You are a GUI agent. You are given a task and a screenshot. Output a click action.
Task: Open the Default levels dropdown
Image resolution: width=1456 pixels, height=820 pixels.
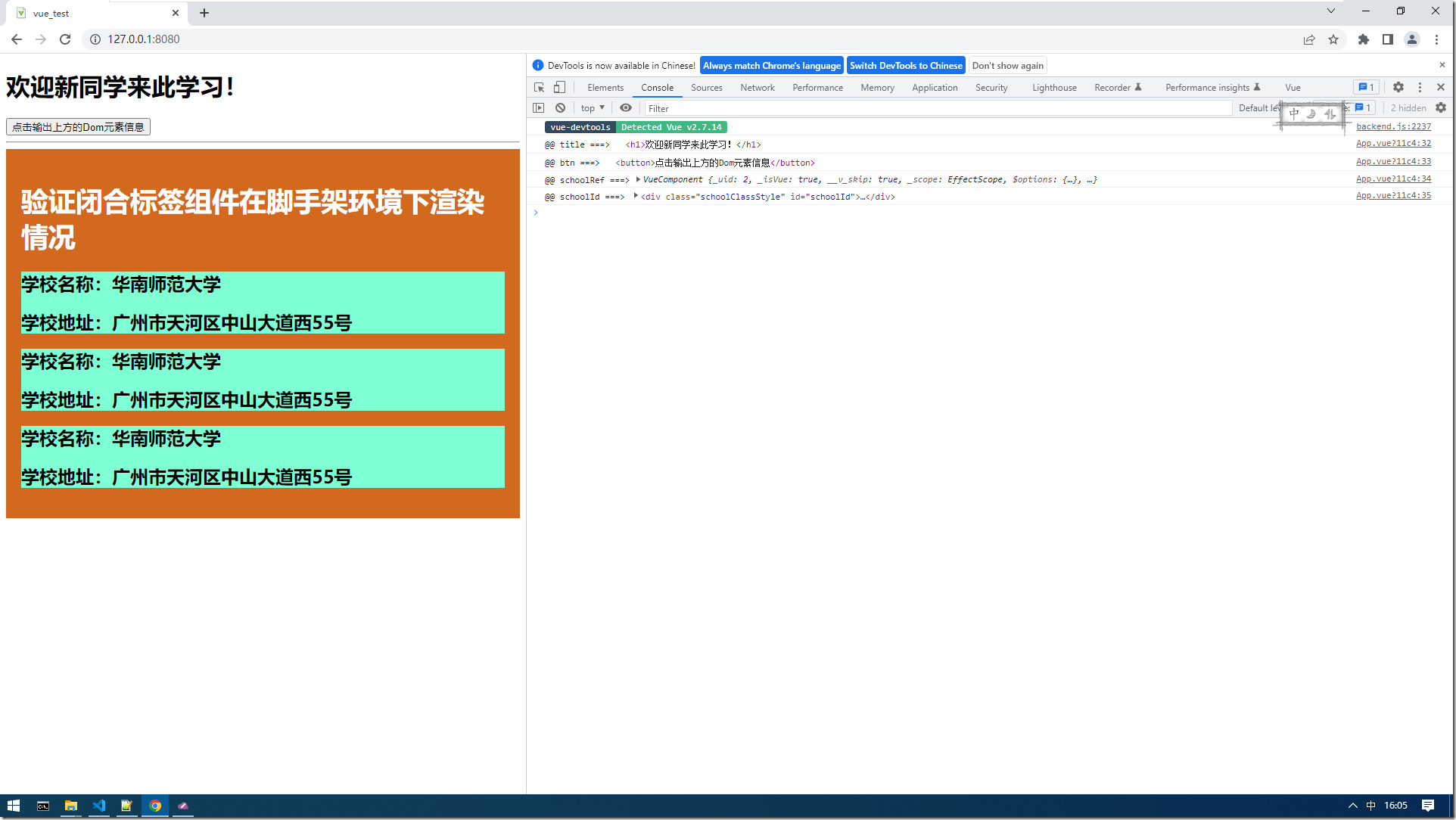pos(1258,108)
